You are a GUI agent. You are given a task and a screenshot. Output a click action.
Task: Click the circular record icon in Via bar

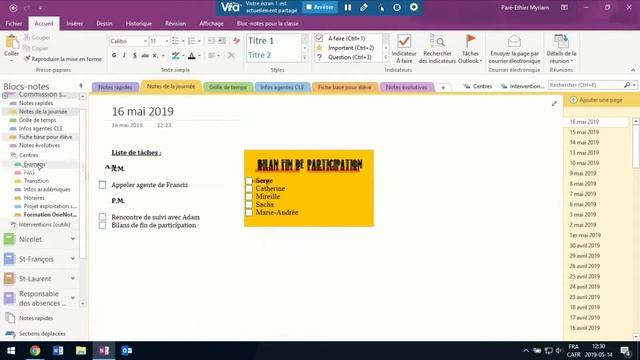[x=413, y=7]
